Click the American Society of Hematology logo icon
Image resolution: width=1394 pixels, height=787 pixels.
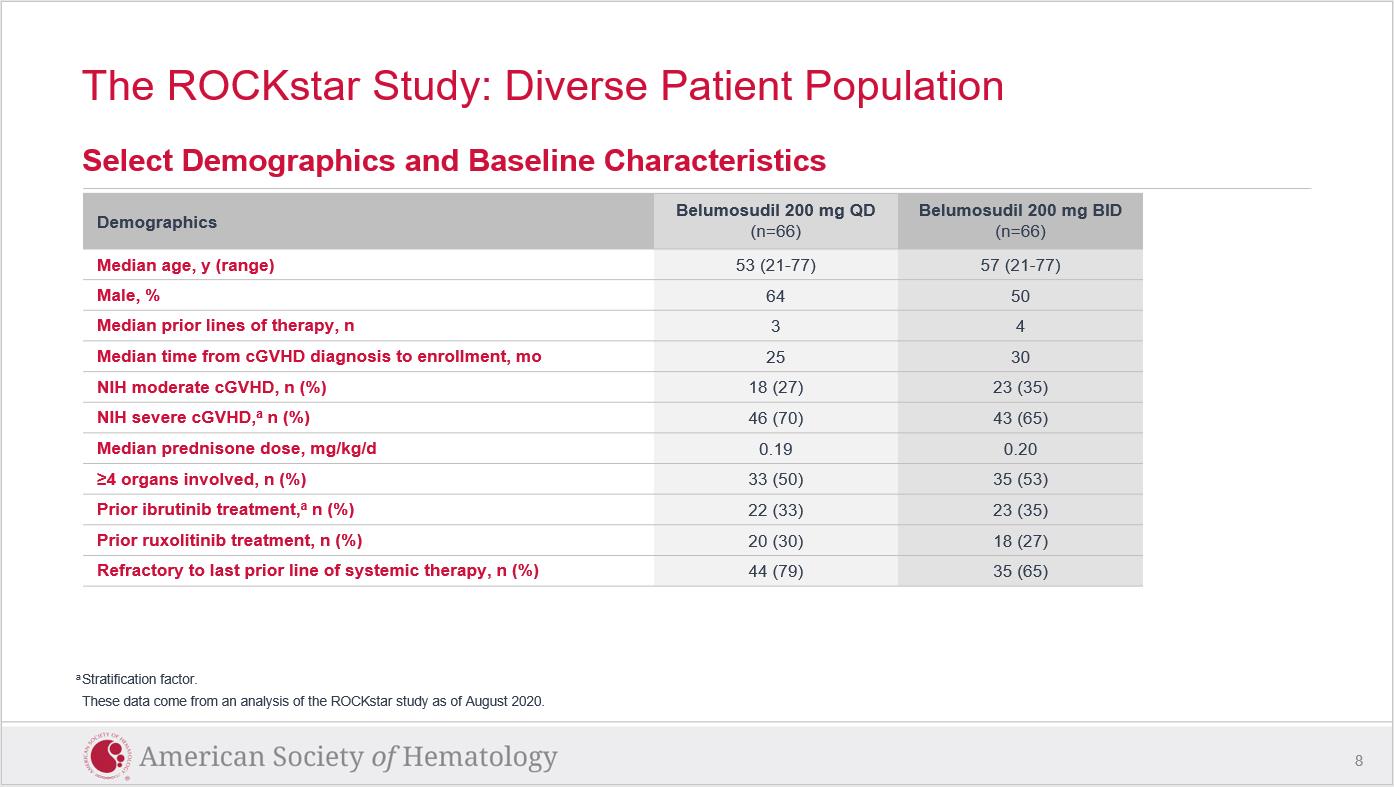point(106,758)
